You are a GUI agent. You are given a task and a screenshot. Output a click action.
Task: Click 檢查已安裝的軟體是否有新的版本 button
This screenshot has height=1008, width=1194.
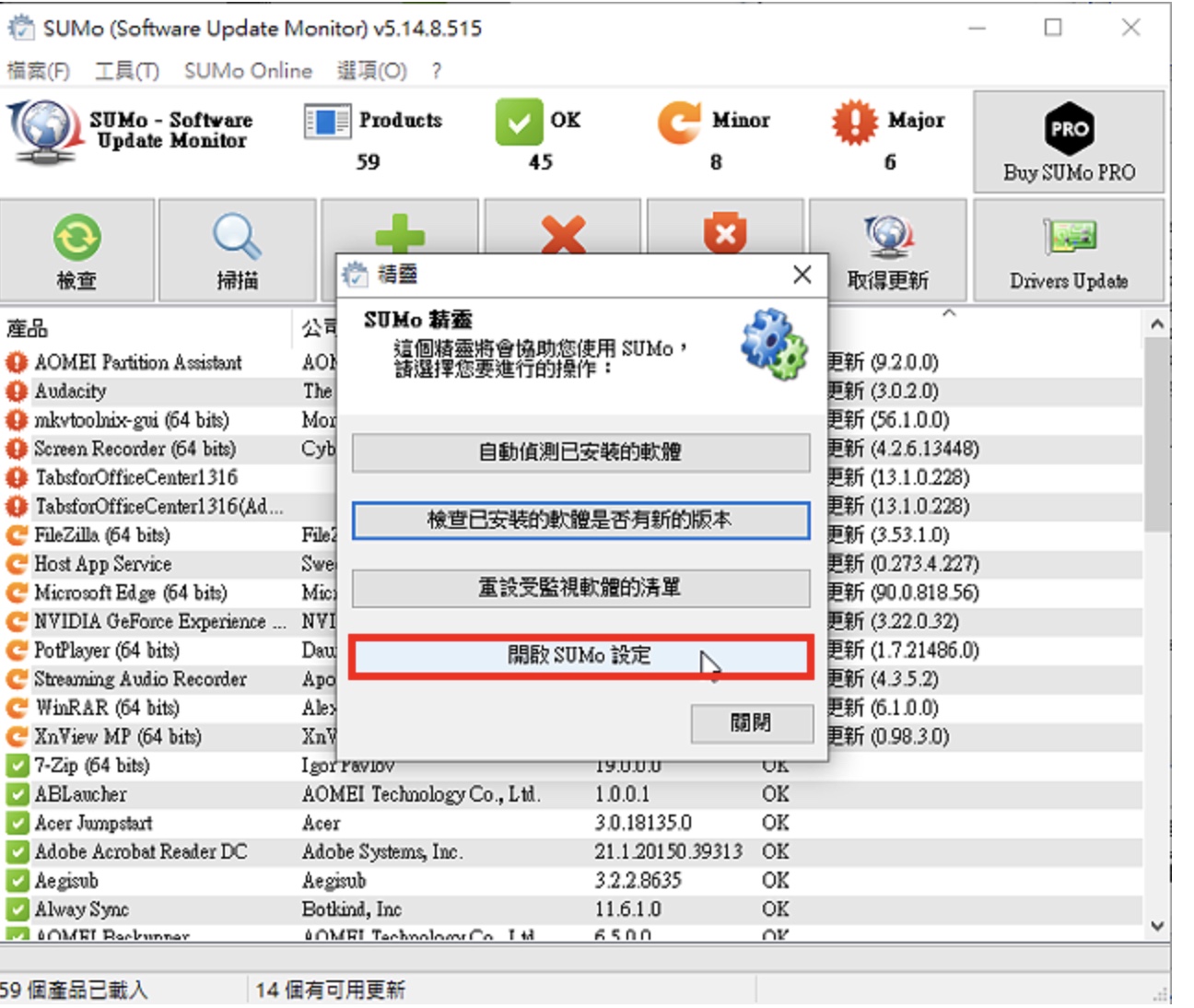580,520
